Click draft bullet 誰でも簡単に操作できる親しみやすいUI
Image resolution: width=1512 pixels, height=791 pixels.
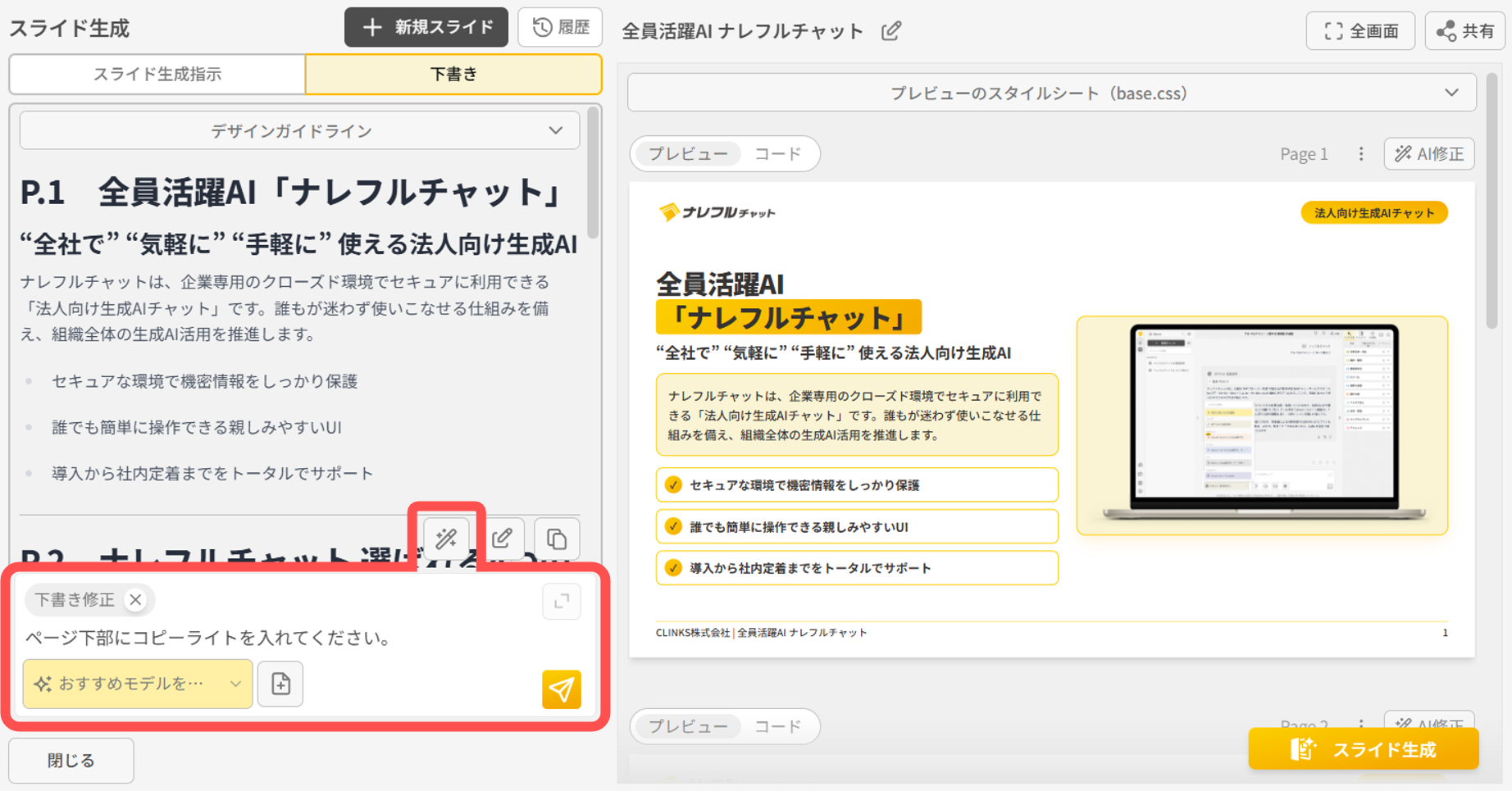click(x=197, y=427)
